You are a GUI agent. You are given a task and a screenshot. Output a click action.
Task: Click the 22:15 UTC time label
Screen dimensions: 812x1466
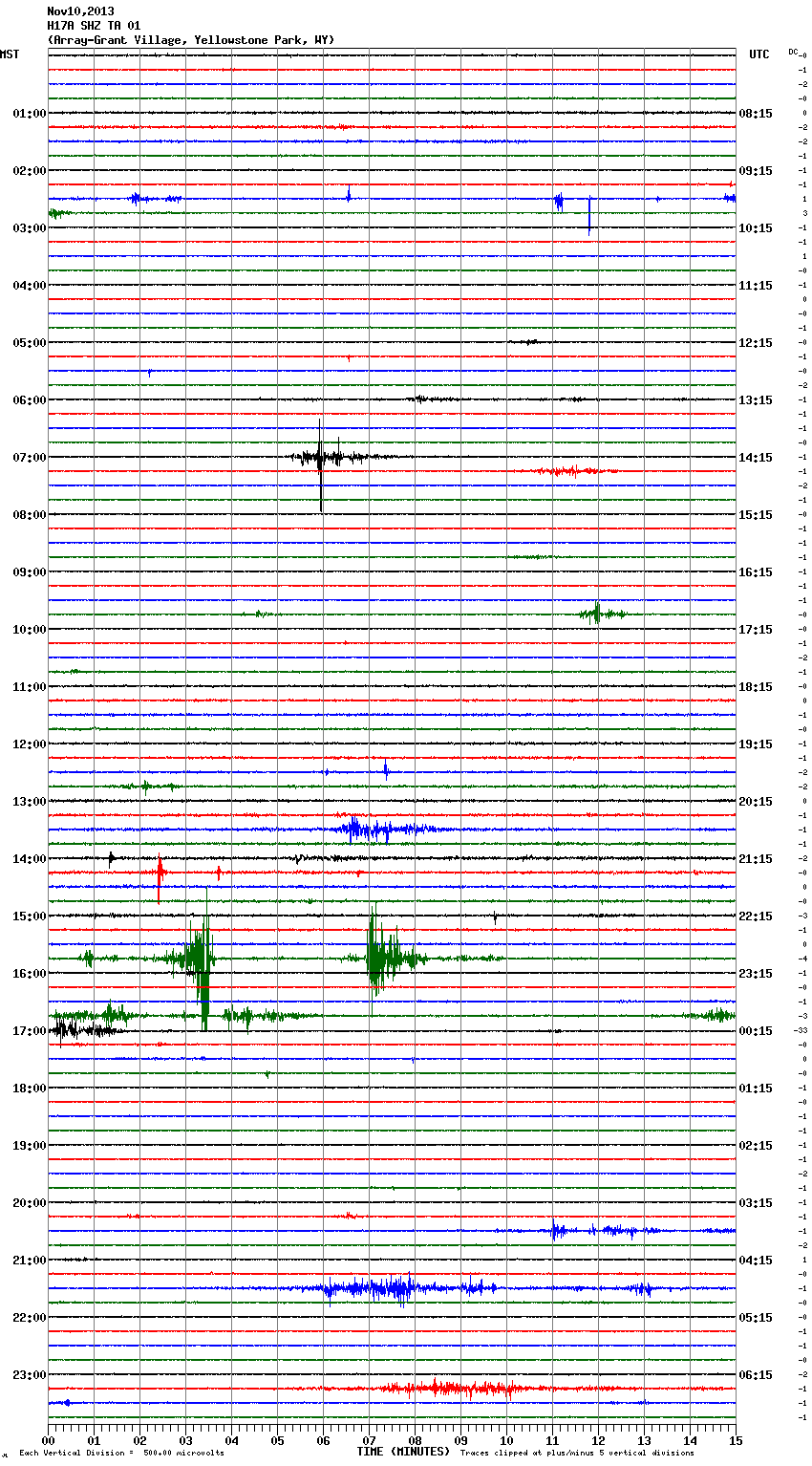pos(756,916)
